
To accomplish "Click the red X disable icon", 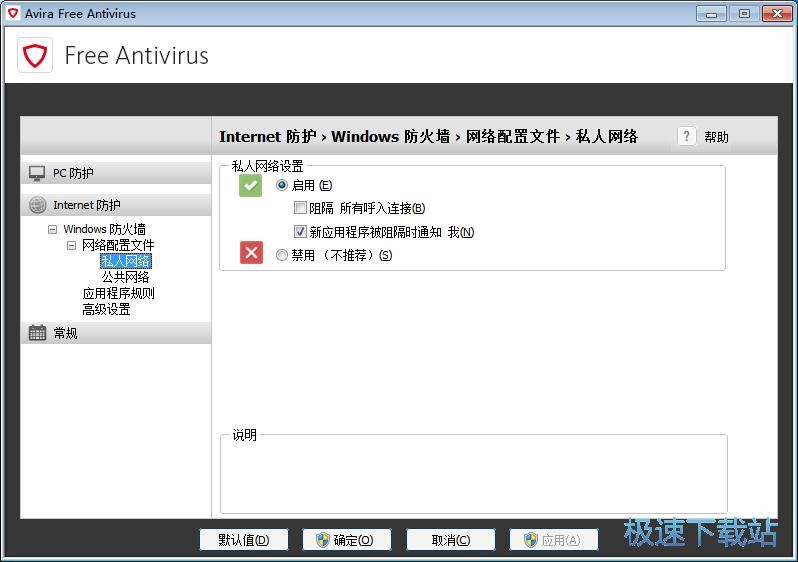I will (251, 252).
